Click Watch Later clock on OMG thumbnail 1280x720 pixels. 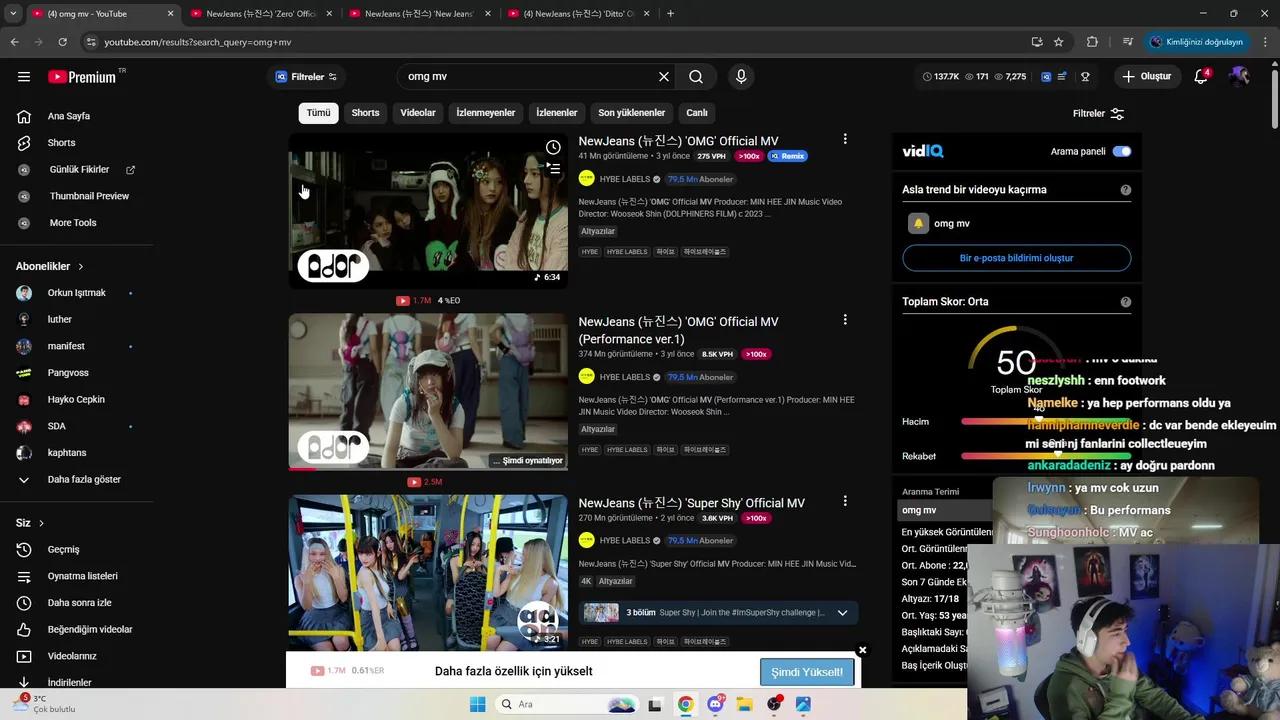pyautogui.click(x=553, y=148)
